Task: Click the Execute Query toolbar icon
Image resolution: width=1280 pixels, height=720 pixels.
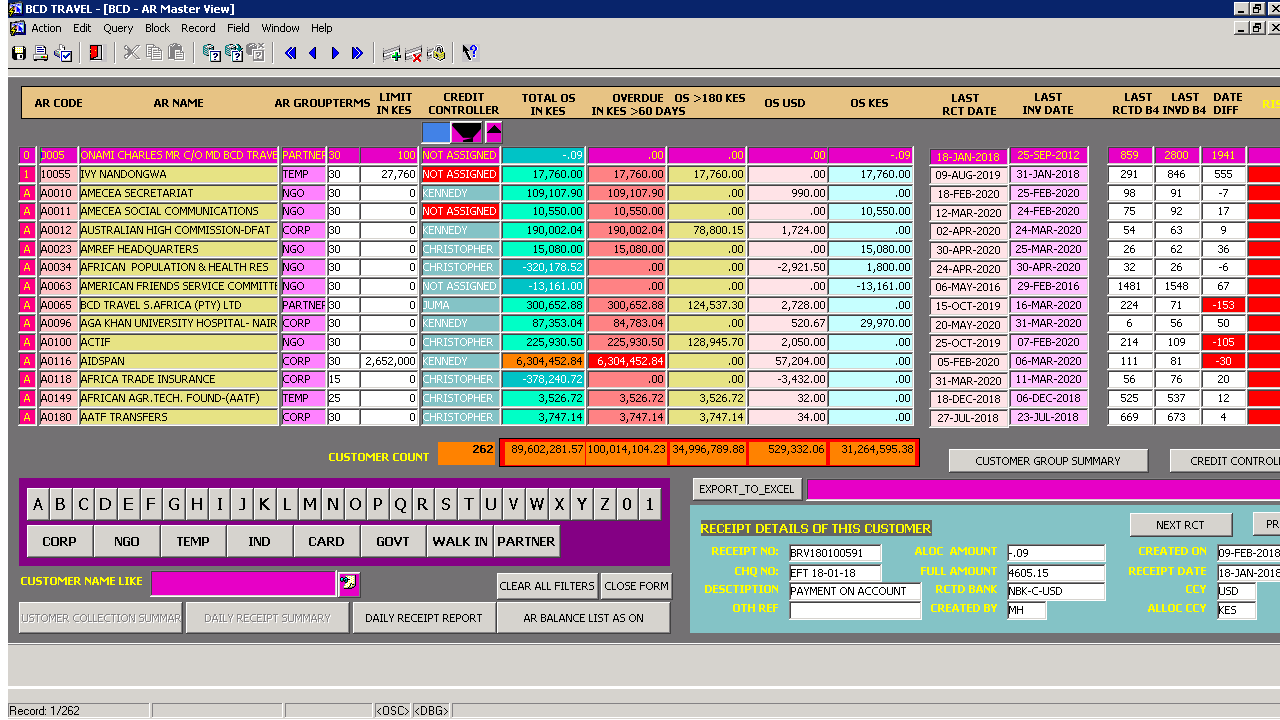Action: (234, 53)
